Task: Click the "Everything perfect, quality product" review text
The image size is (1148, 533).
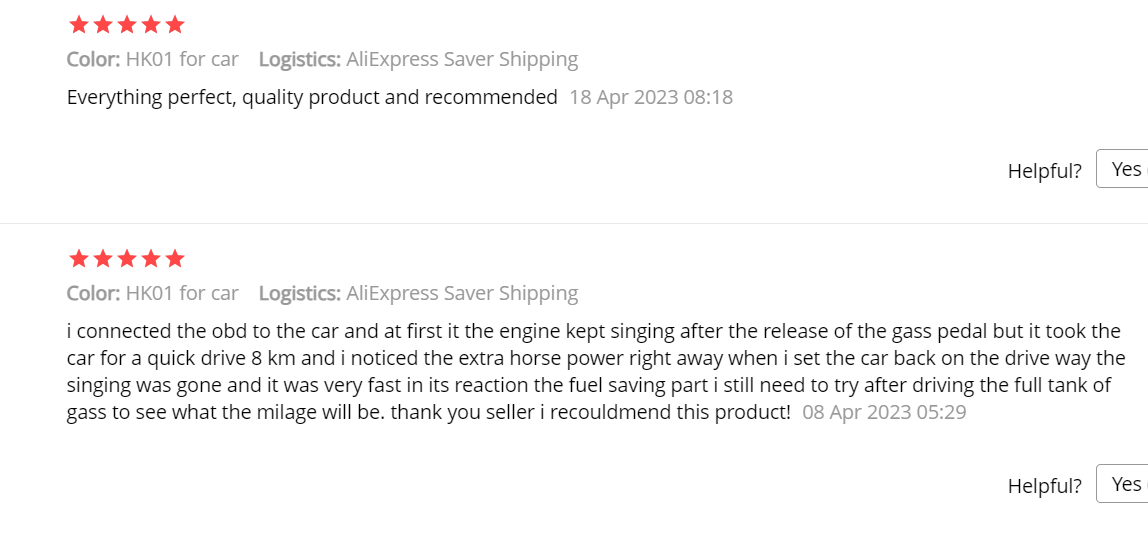Action: click(x=312, y=98)
